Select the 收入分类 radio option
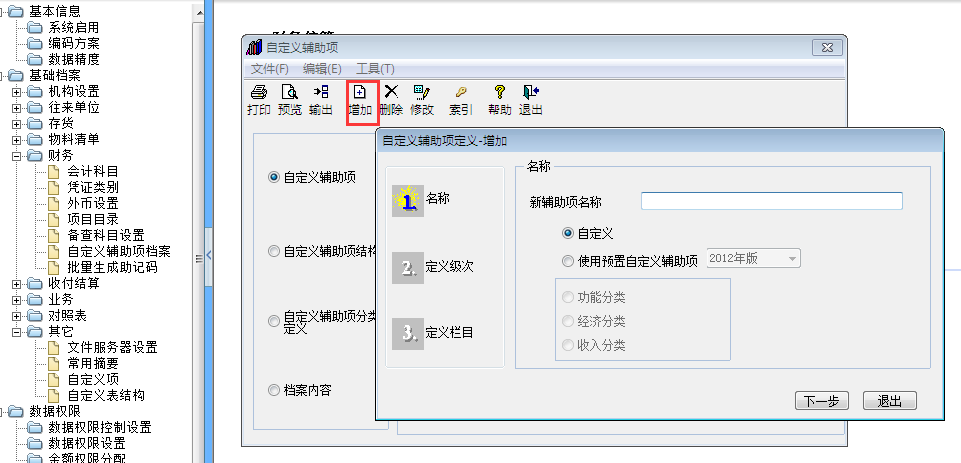961x463 pixels. (x=568, y=345)
